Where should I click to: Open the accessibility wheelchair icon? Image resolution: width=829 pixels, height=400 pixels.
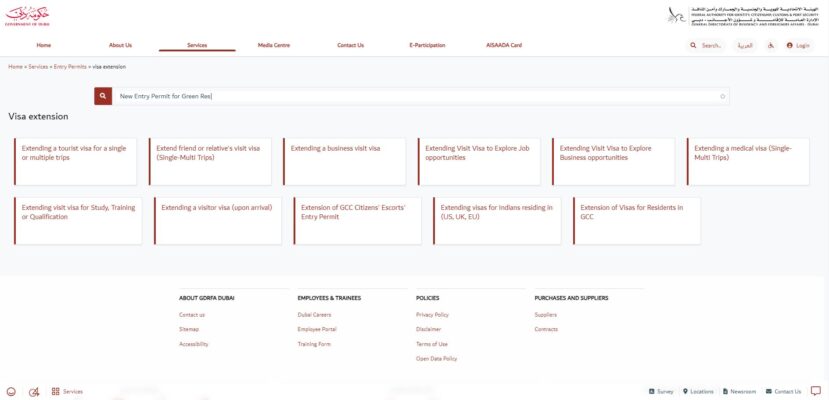click(x=771, y=46)
